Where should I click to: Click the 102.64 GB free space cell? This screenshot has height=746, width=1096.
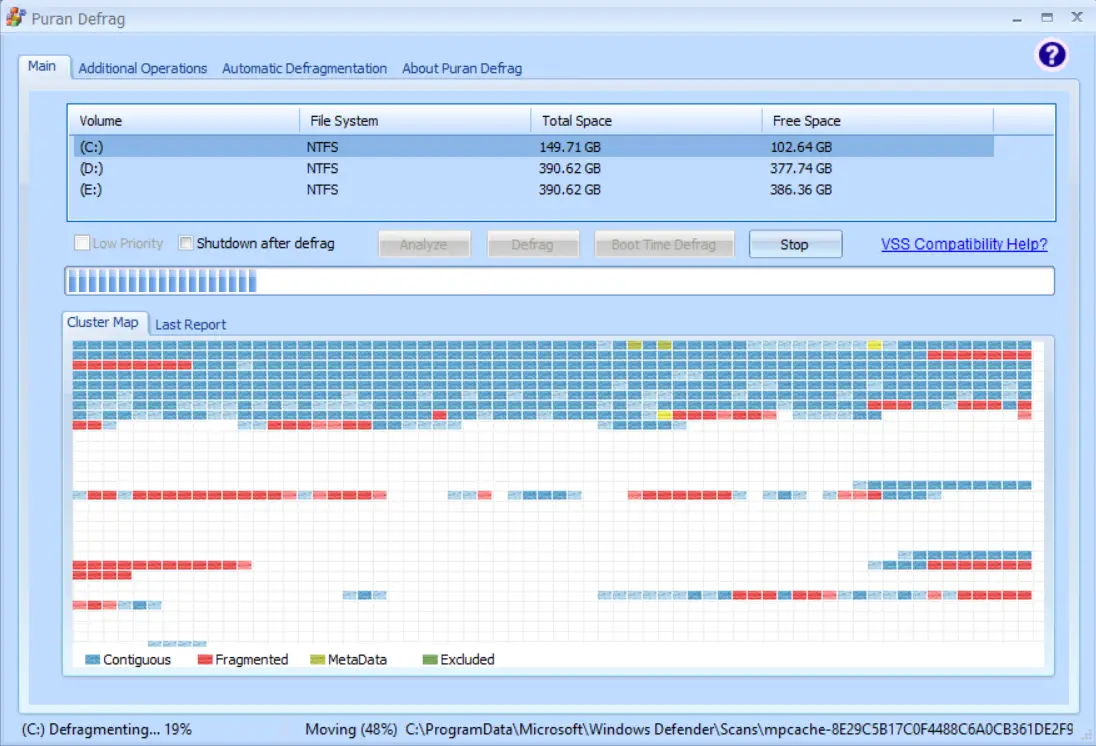pyautogui.click(x=801, y=147)
